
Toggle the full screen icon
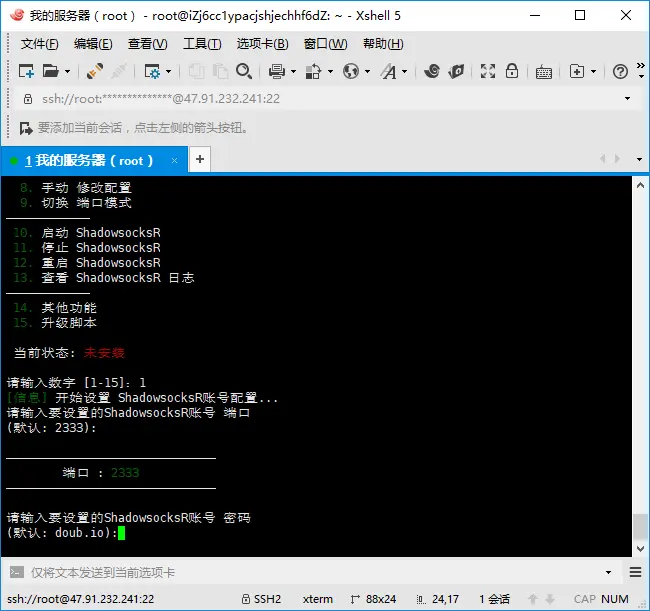click(488, 71)
